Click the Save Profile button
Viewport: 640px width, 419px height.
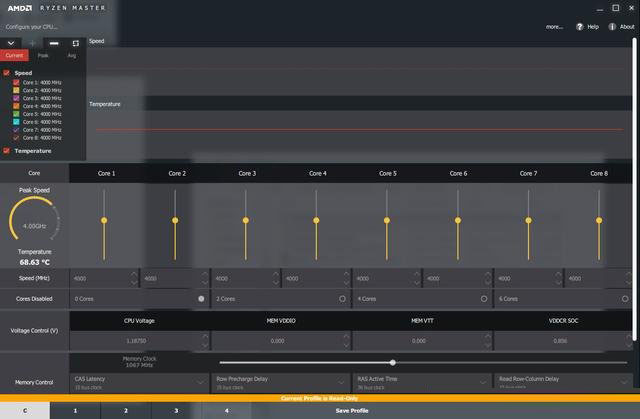tap(351, 411)
